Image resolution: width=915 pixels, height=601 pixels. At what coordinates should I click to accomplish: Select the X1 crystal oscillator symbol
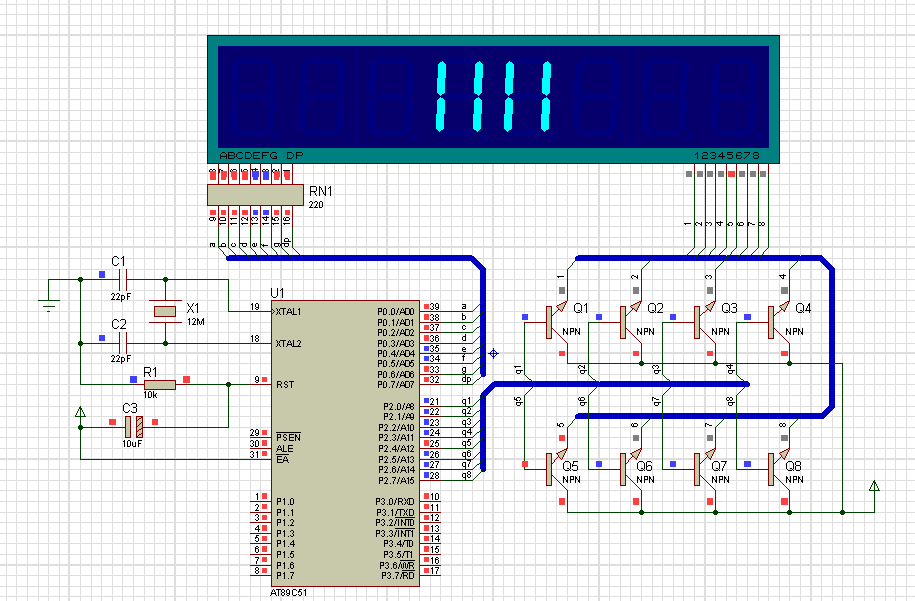(165, 311)
